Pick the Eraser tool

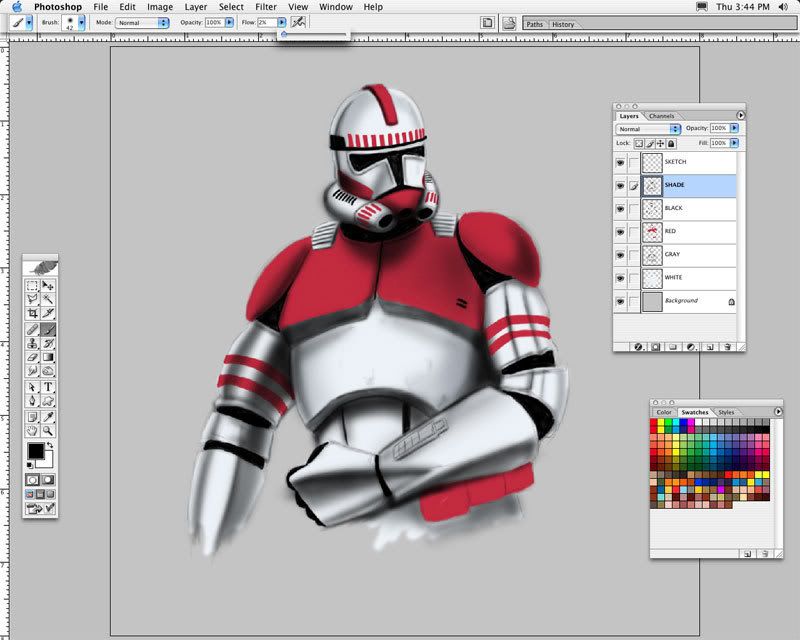[33, 357]
